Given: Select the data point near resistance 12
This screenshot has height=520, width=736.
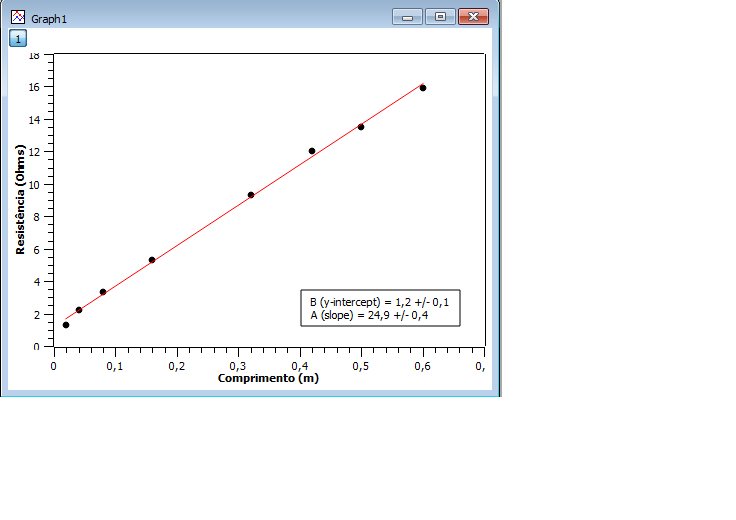Looking at the screenshot, I should pos(312,151).
